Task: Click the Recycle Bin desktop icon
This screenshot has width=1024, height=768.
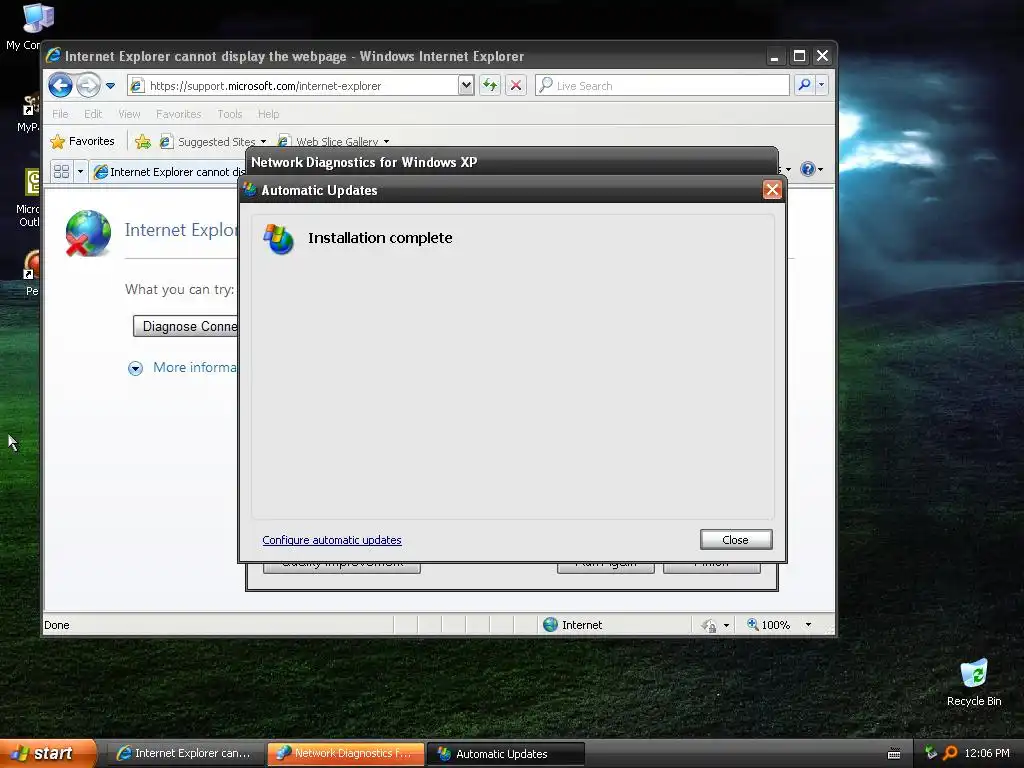Action: pos(974,682)
